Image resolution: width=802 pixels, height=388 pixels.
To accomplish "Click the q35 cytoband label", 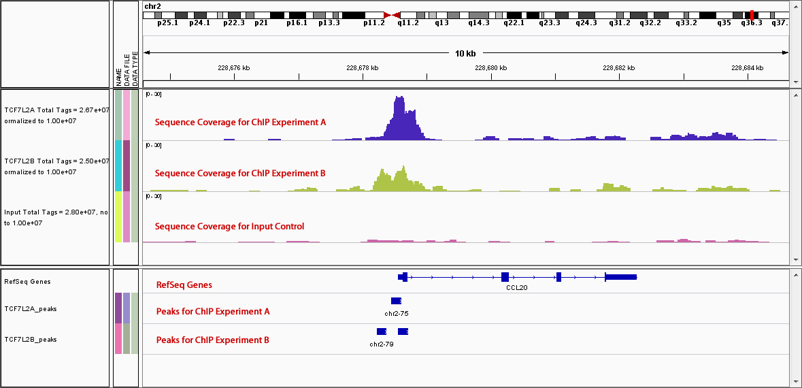I will tap(724, 23).
